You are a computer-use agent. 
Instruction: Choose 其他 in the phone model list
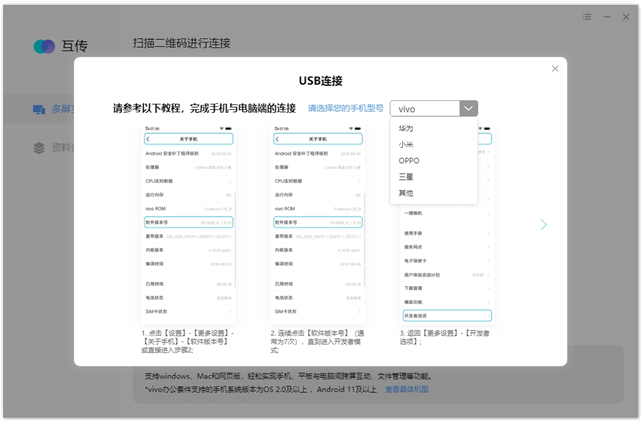pyautogui.click(x=405, y=193)
